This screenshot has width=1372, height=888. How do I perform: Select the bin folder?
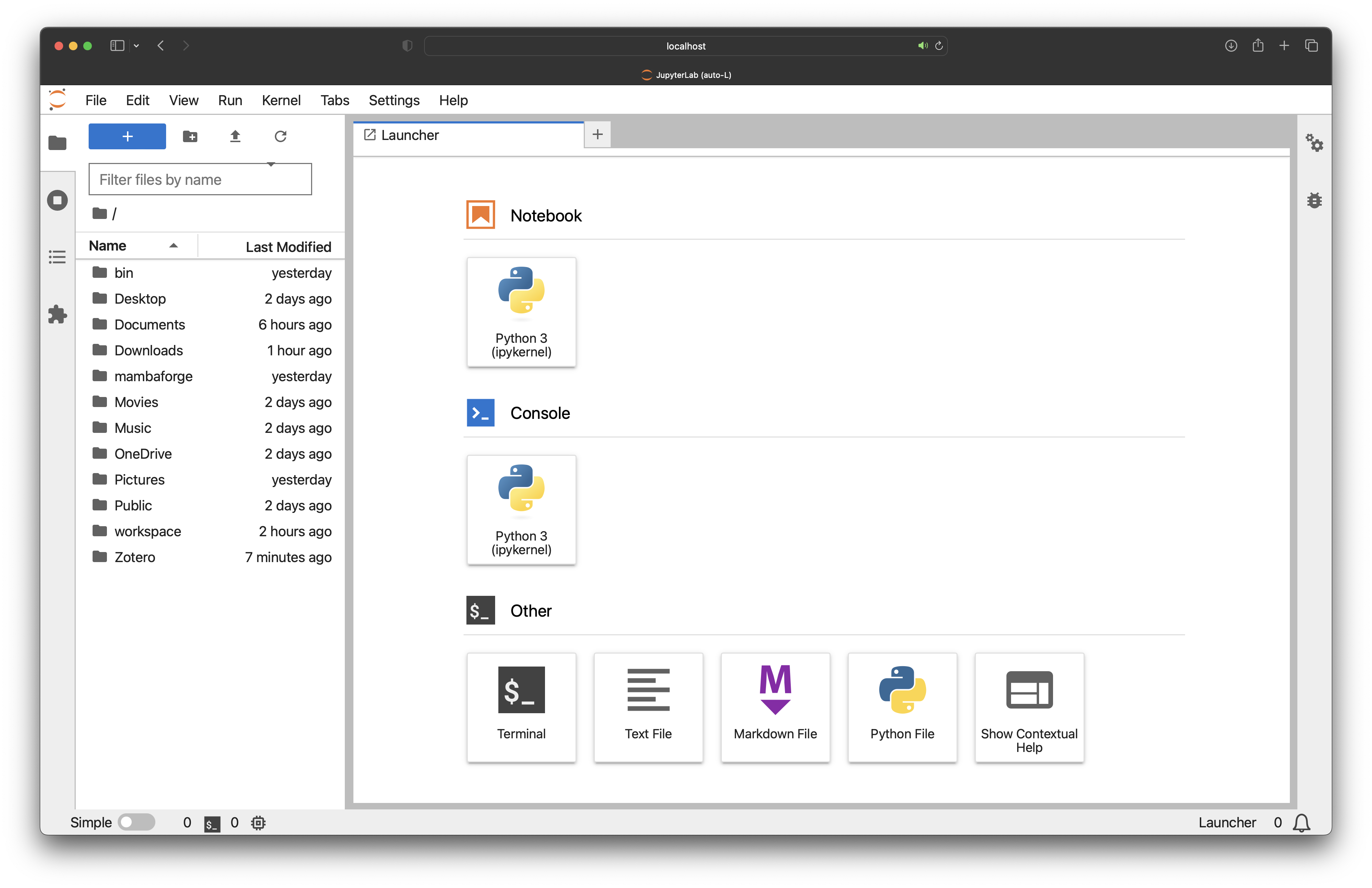tap(211, 273)
